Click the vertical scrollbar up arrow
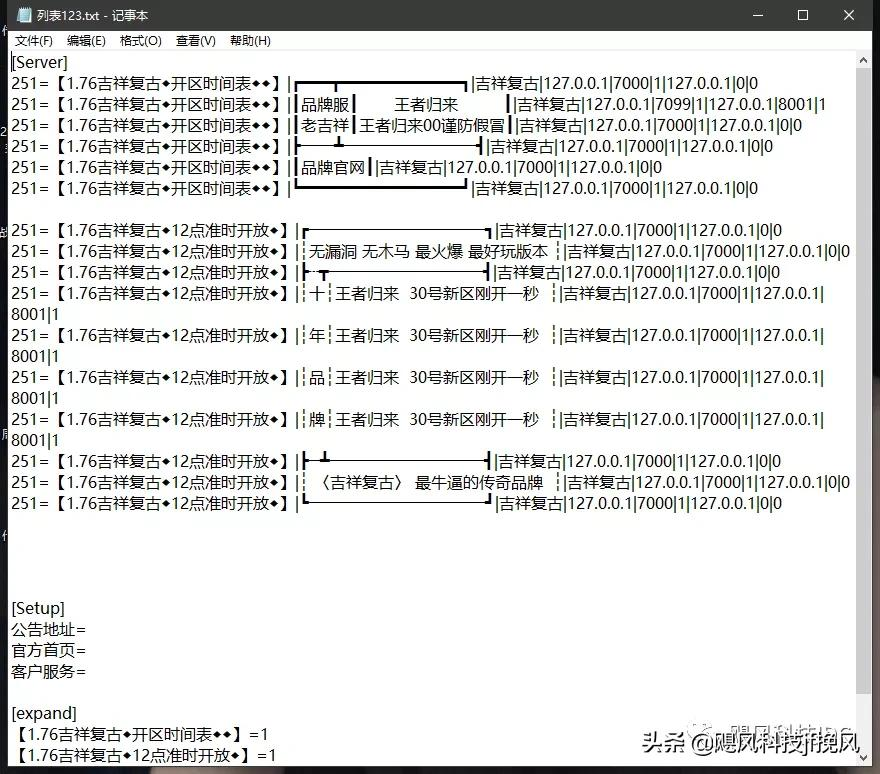 [863, 59]
